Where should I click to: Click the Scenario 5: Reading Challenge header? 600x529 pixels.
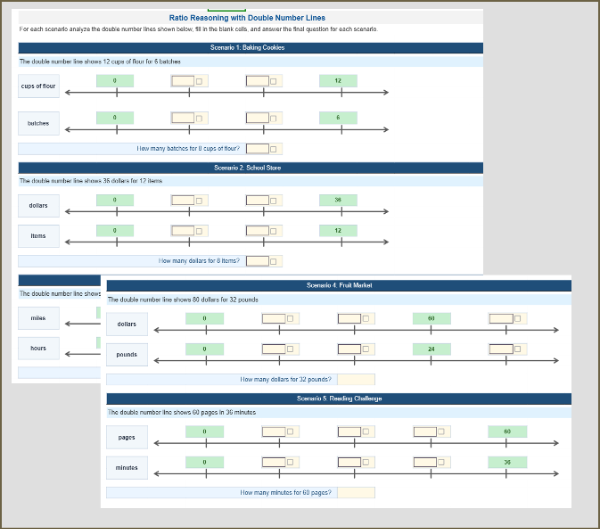[x=338, y=398]
